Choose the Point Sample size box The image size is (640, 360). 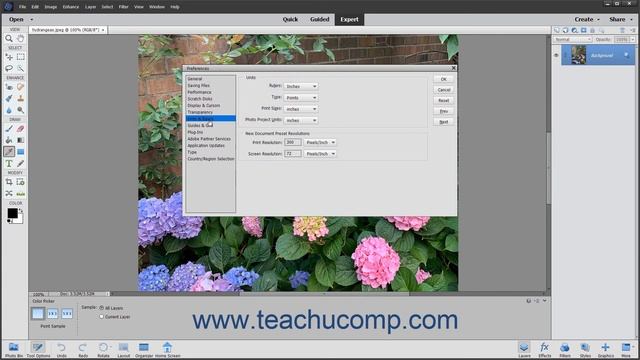[38, 313]
